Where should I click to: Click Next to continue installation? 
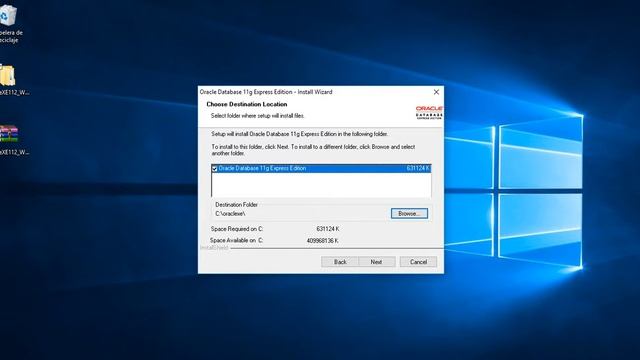tap(376, 262)
